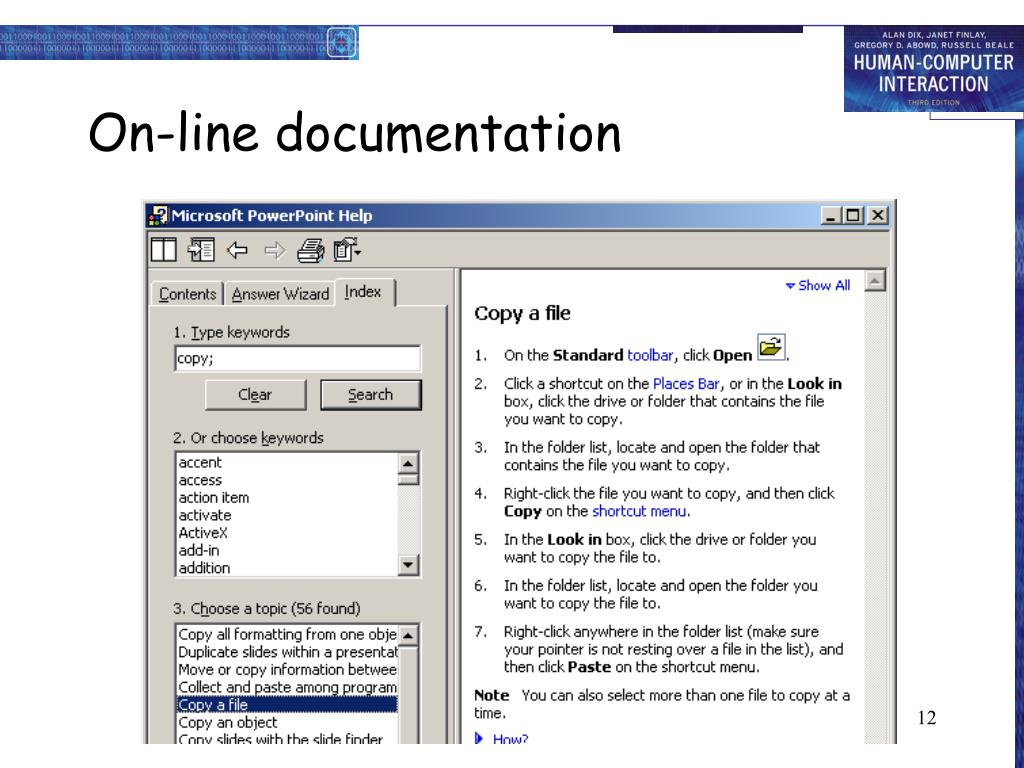
Task: Select topic 'Copy an object'
Action: pos(287,722)
